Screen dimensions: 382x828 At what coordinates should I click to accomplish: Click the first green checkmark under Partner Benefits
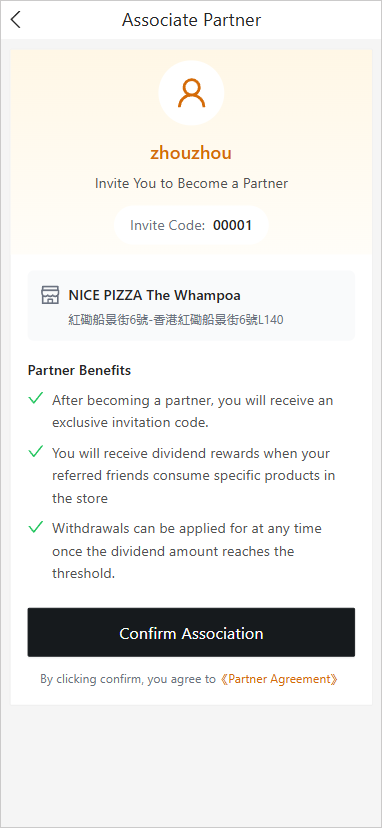click(x=36, y=399)
